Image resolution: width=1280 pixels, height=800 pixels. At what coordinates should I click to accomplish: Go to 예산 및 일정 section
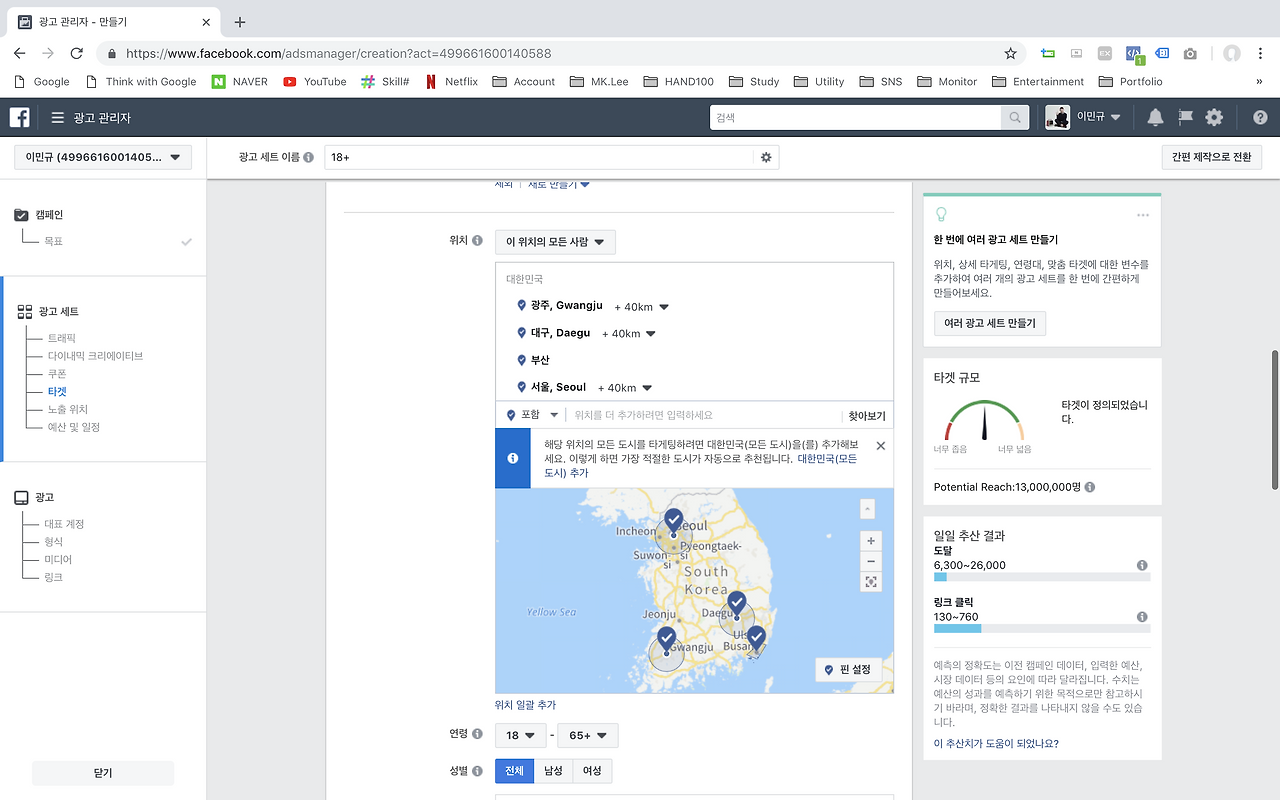click(74, 428)
